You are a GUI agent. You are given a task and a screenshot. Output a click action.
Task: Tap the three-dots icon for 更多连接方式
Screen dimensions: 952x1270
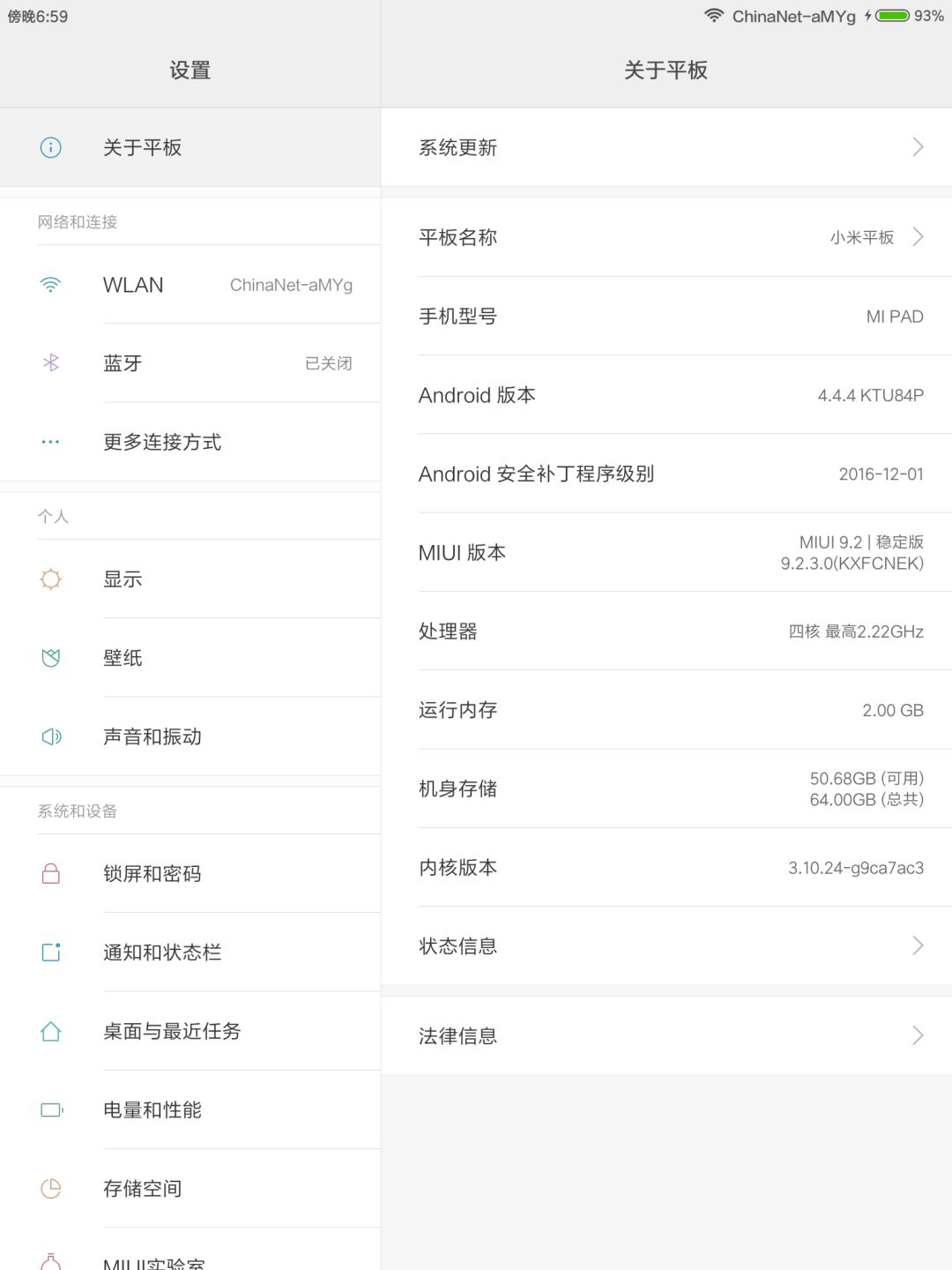(51, 442)
